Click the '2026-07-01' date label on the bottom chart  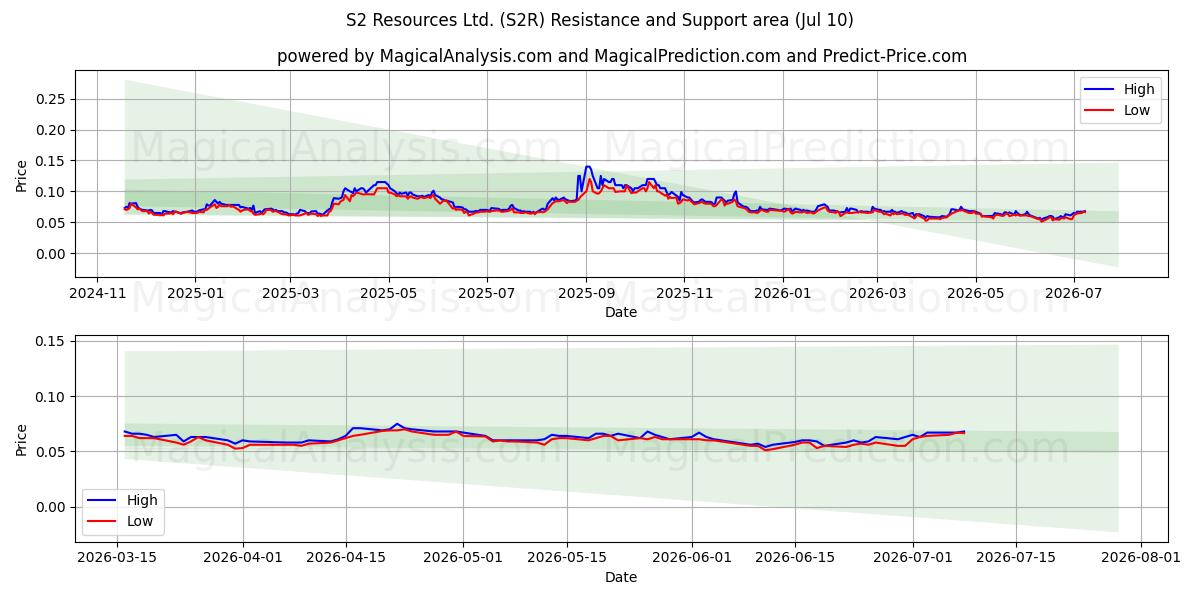click(x=913, y=559)
